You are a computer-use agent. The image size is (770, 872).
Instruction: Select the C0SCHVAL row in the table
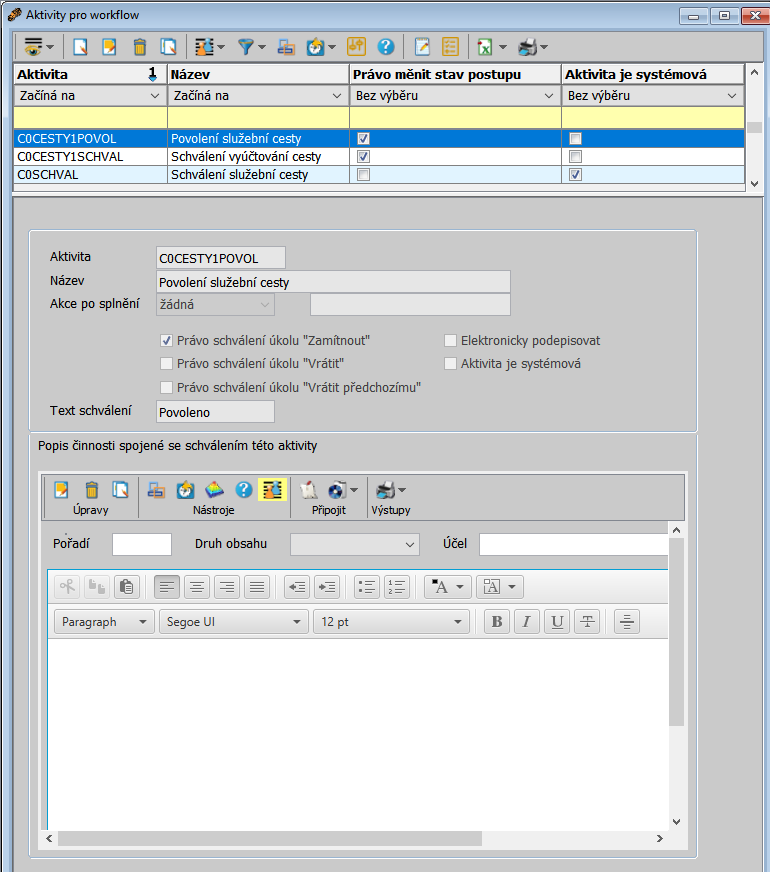(90, 175)
